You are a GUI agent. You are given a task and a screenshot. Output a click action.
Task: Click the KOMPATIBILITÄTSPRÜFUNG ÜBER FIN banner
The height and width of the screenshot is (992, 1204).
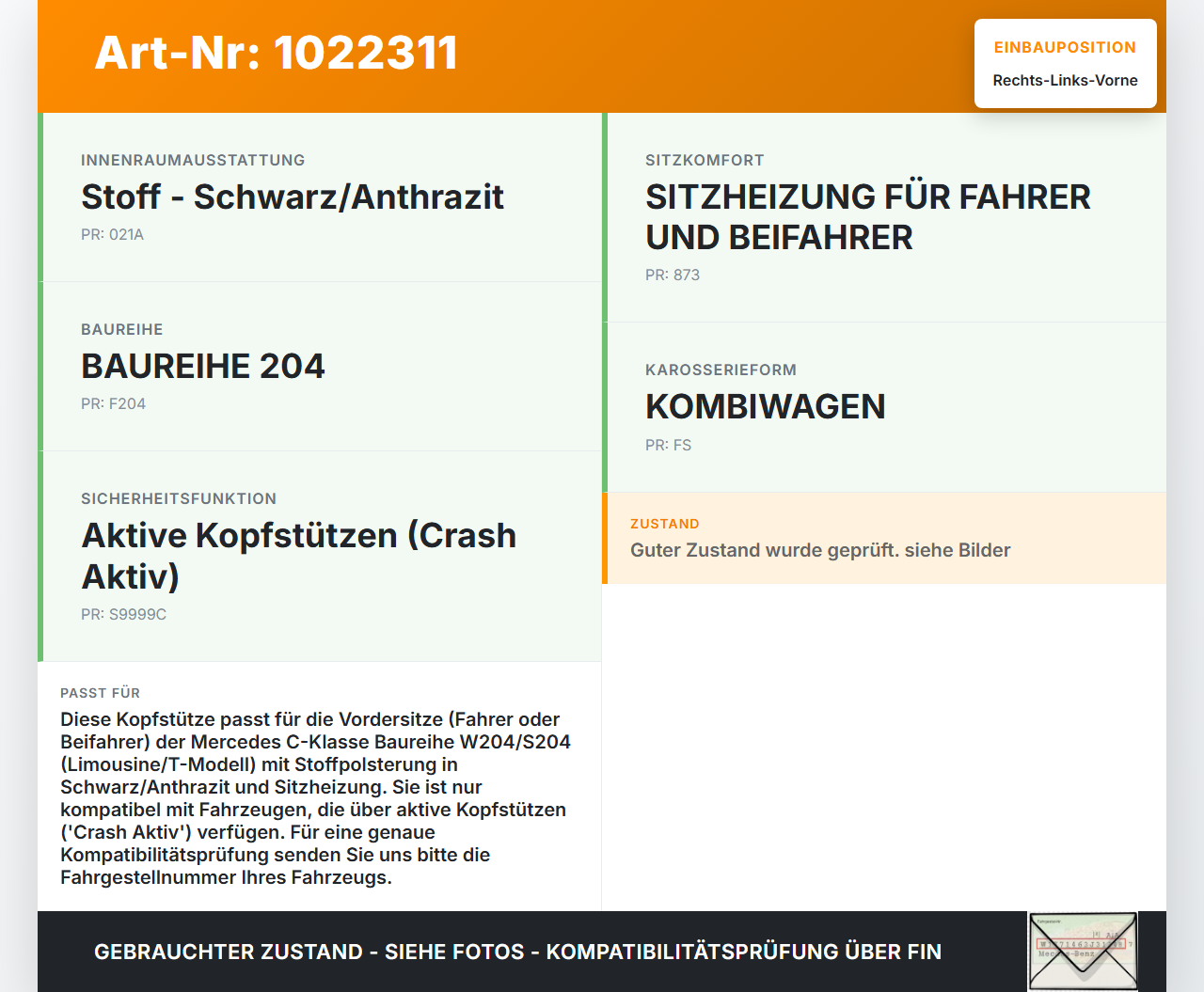[517, 952]
